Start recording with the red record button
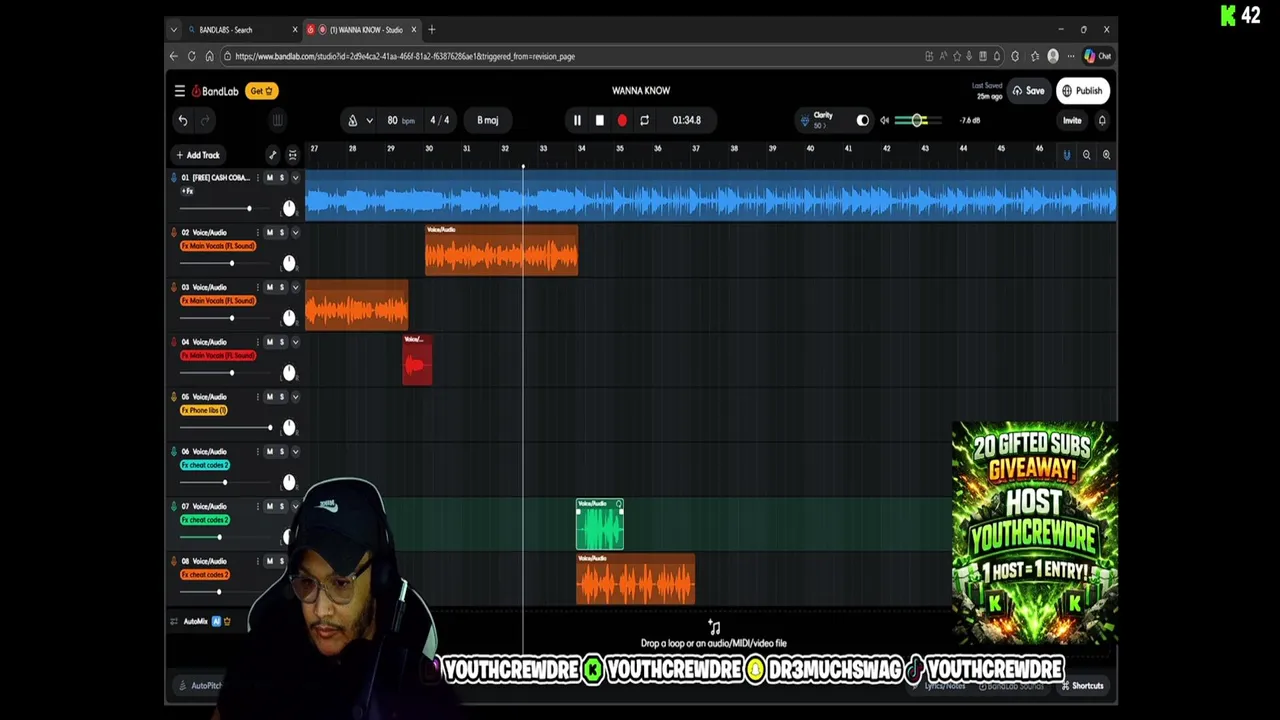Screen dimensions: 1280x720 tap(622, 120)
